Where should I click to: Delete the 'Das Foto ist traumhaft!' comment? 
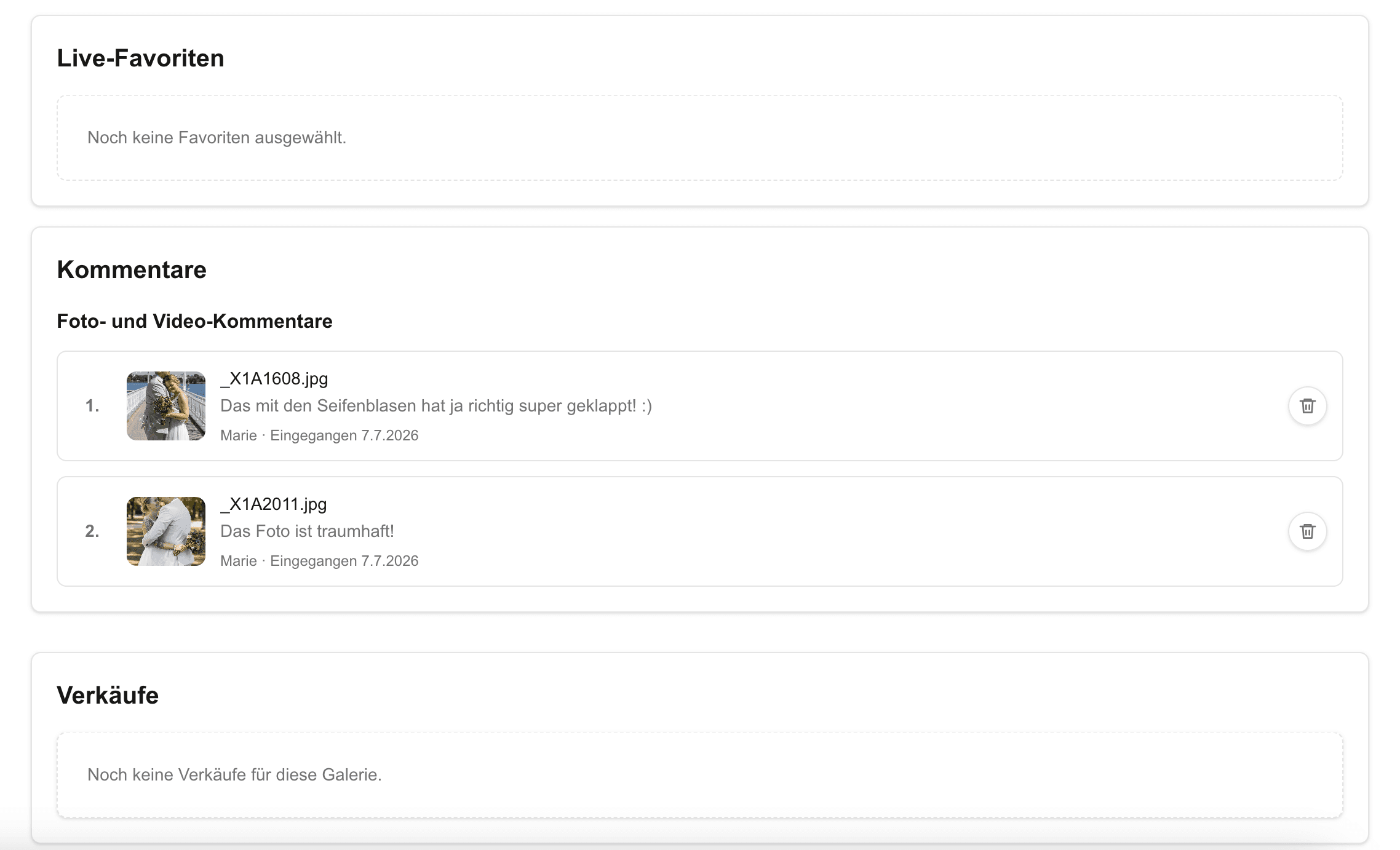click(x=1307, y=531)
